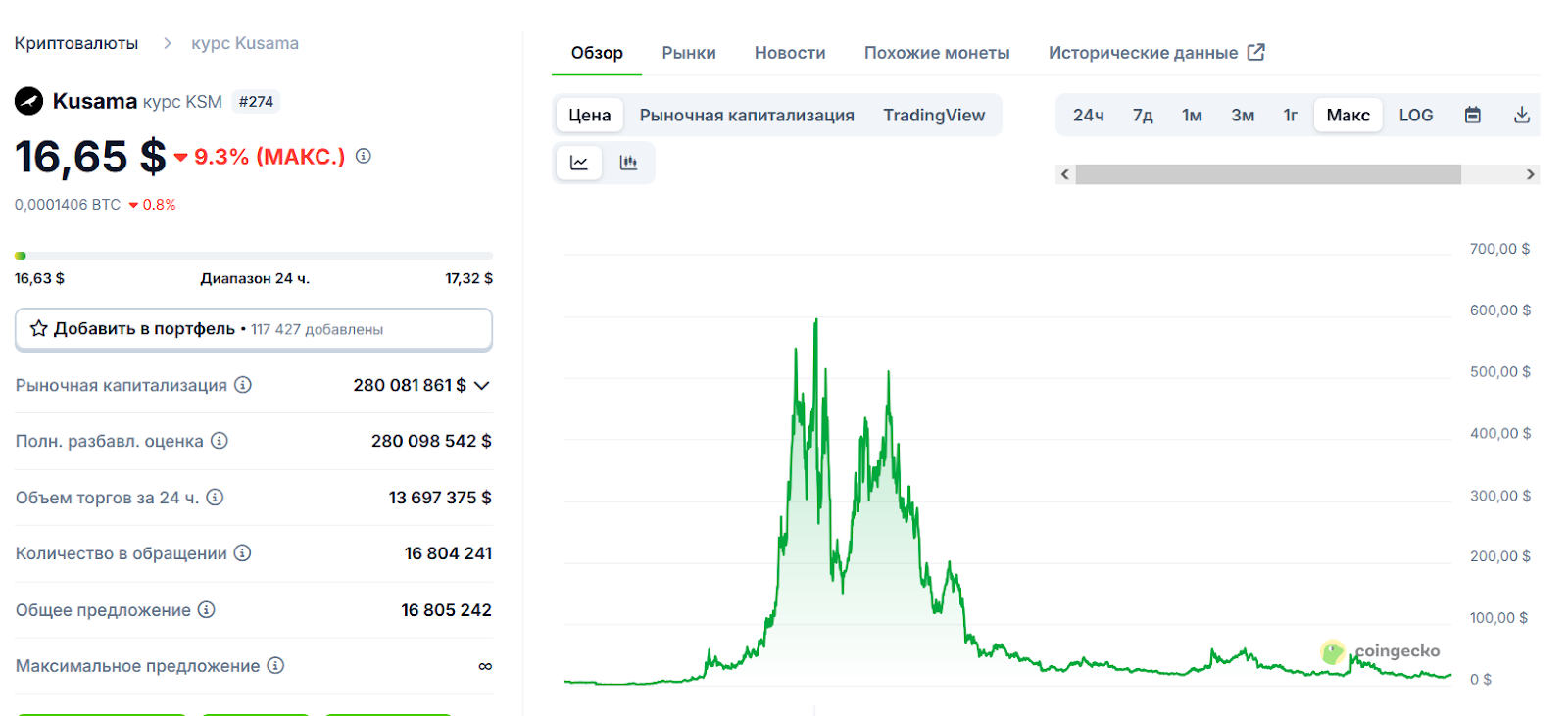Download chart data icon
Image resolution: width=1568 pixels, height=716 pixels.
pyautogui.click(x=1521, y=115)
